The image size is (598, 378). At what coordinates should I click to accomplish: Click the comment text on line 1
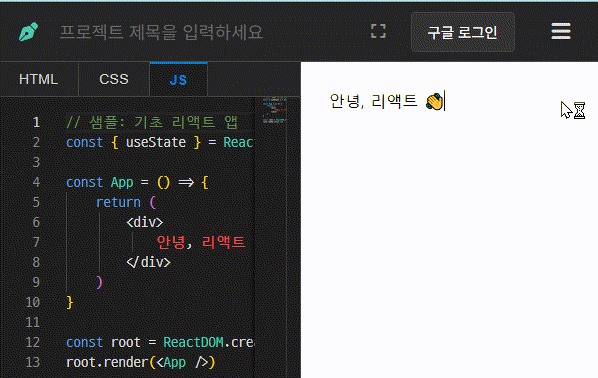[x=152, y=122]
